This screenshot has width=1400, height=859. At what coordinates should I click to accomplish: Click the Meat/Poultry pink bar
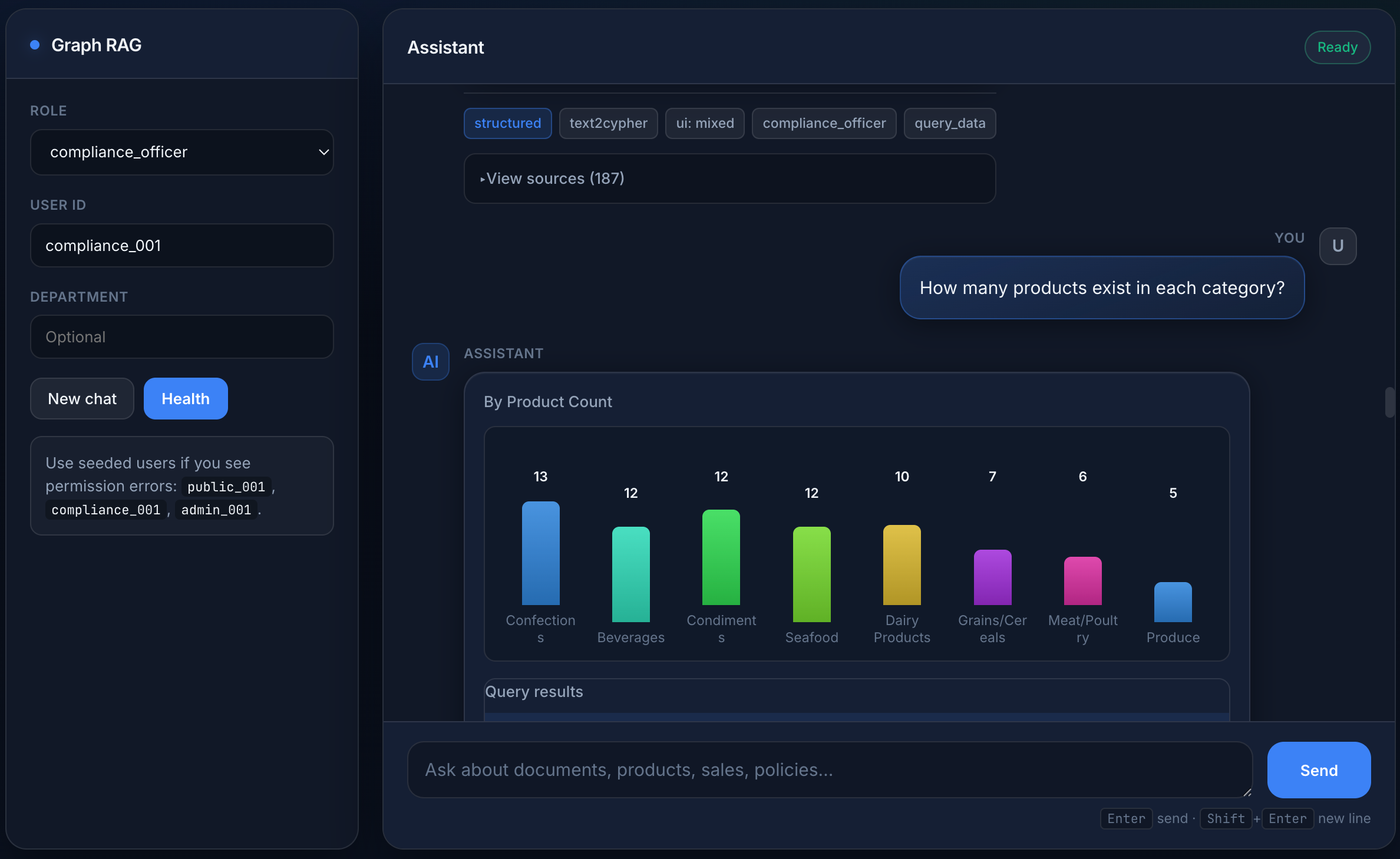coord(1082,581)
